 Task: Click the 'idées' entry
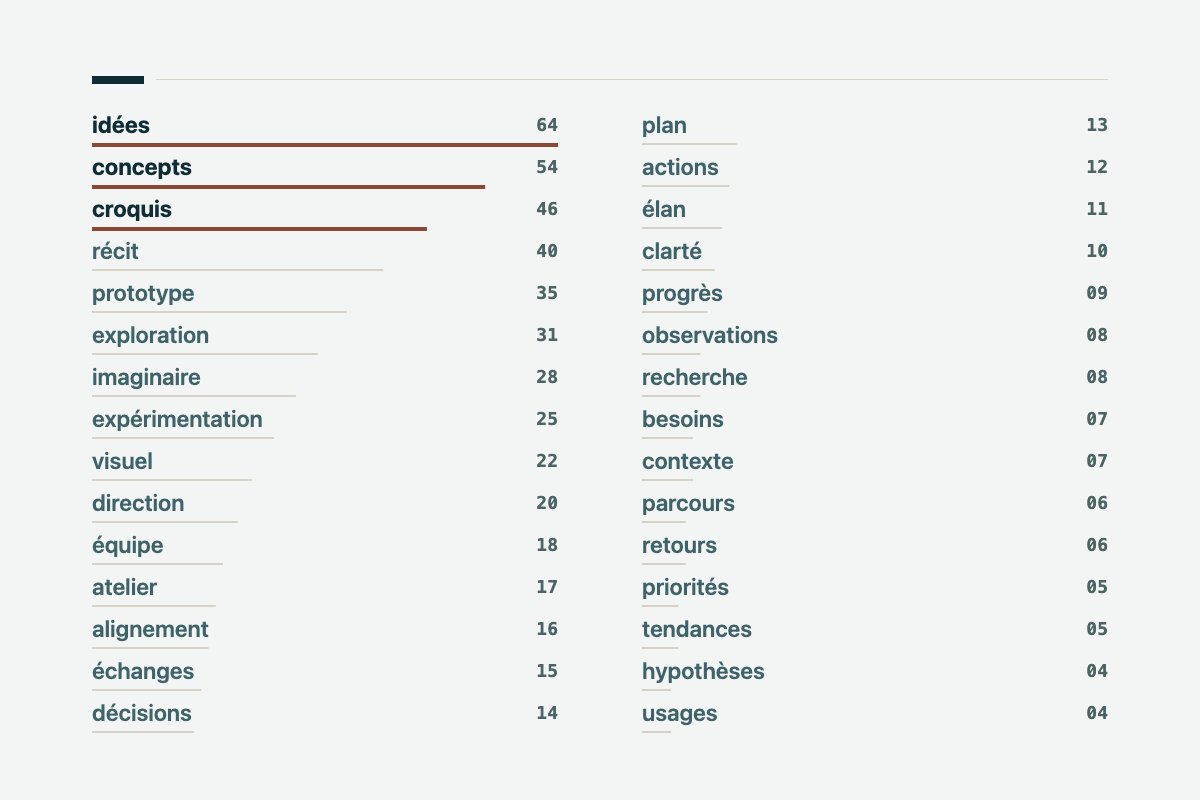pyautogui.click(x=121, y=126)
